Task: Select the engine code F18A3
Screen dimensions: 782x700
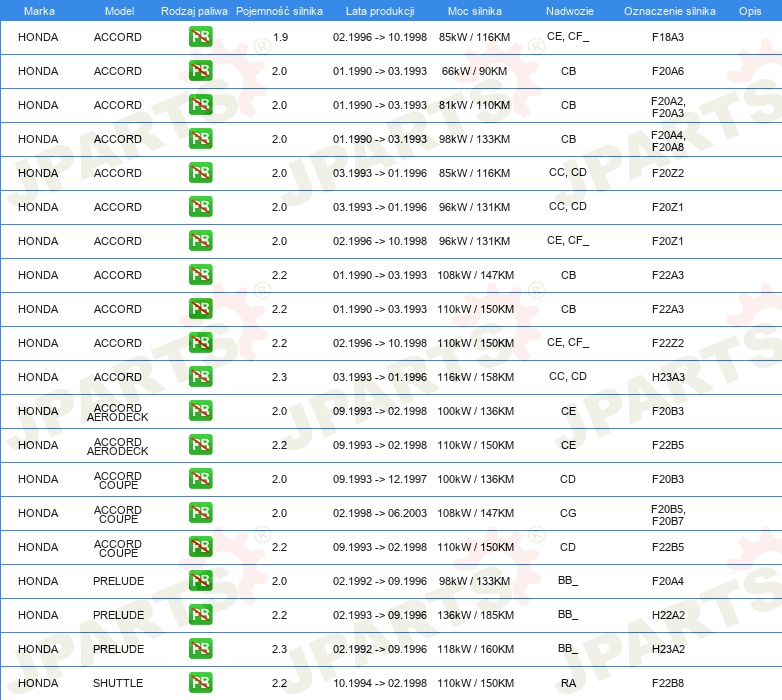Action: pyautogui.click(x=668, y=37)
